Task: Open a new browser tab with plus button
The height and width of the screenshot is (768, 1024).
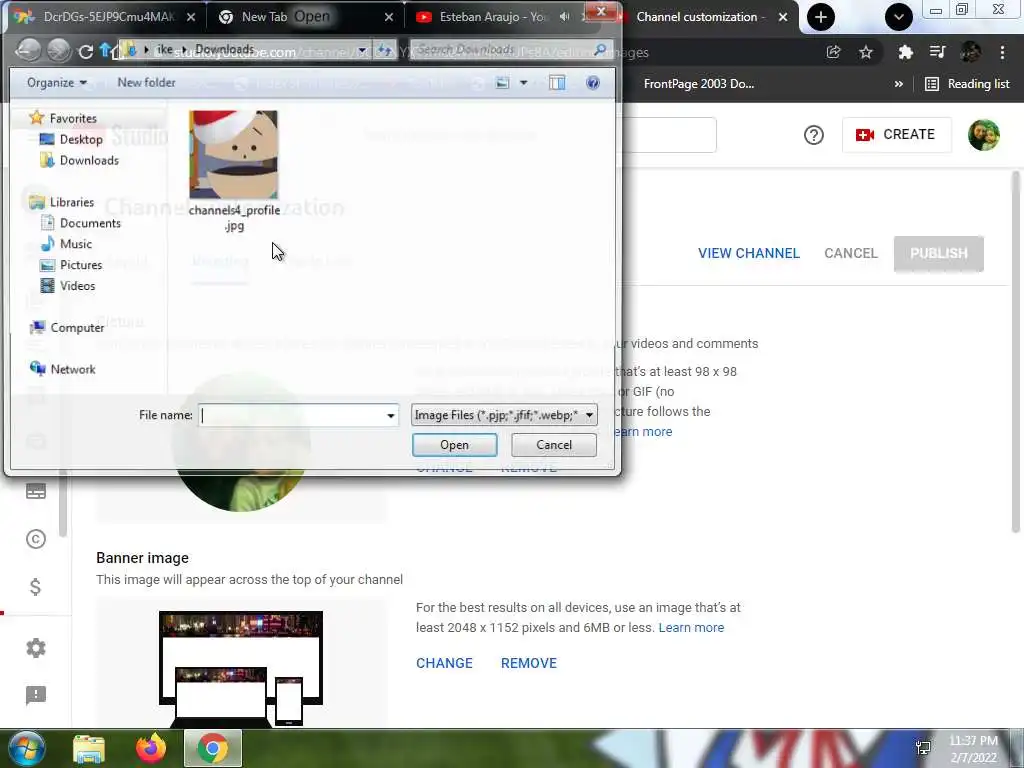Action: [821, 17]
